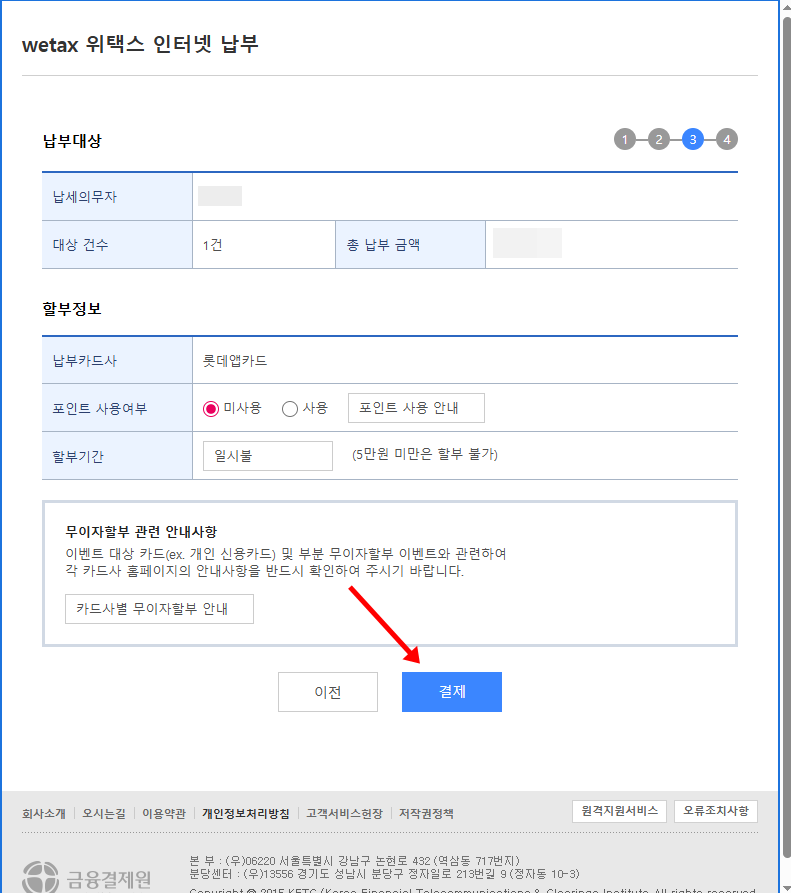
Task: Click the 1건 count value
Action: point(212,245)
